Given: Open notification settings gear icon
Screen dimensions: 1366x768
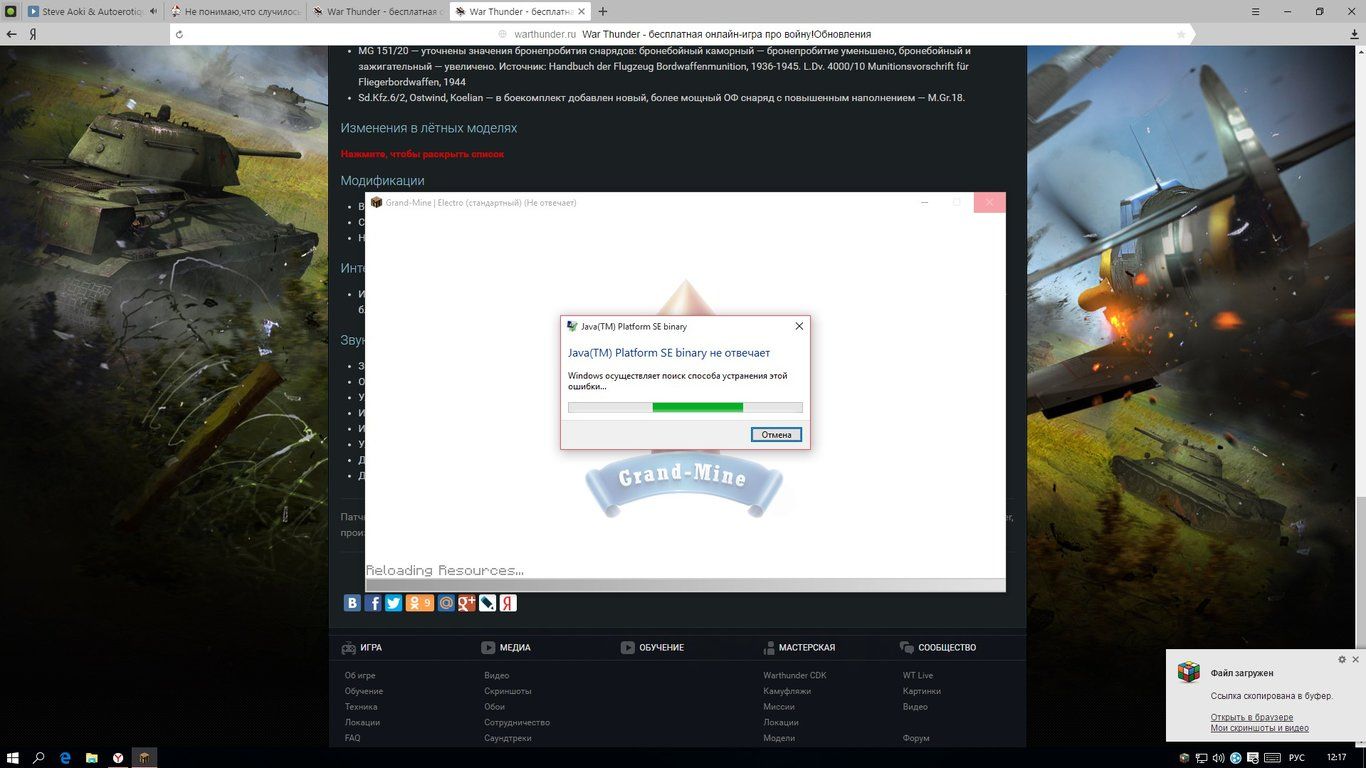Looking at the screenshot, I should [x=1342, y=660].
